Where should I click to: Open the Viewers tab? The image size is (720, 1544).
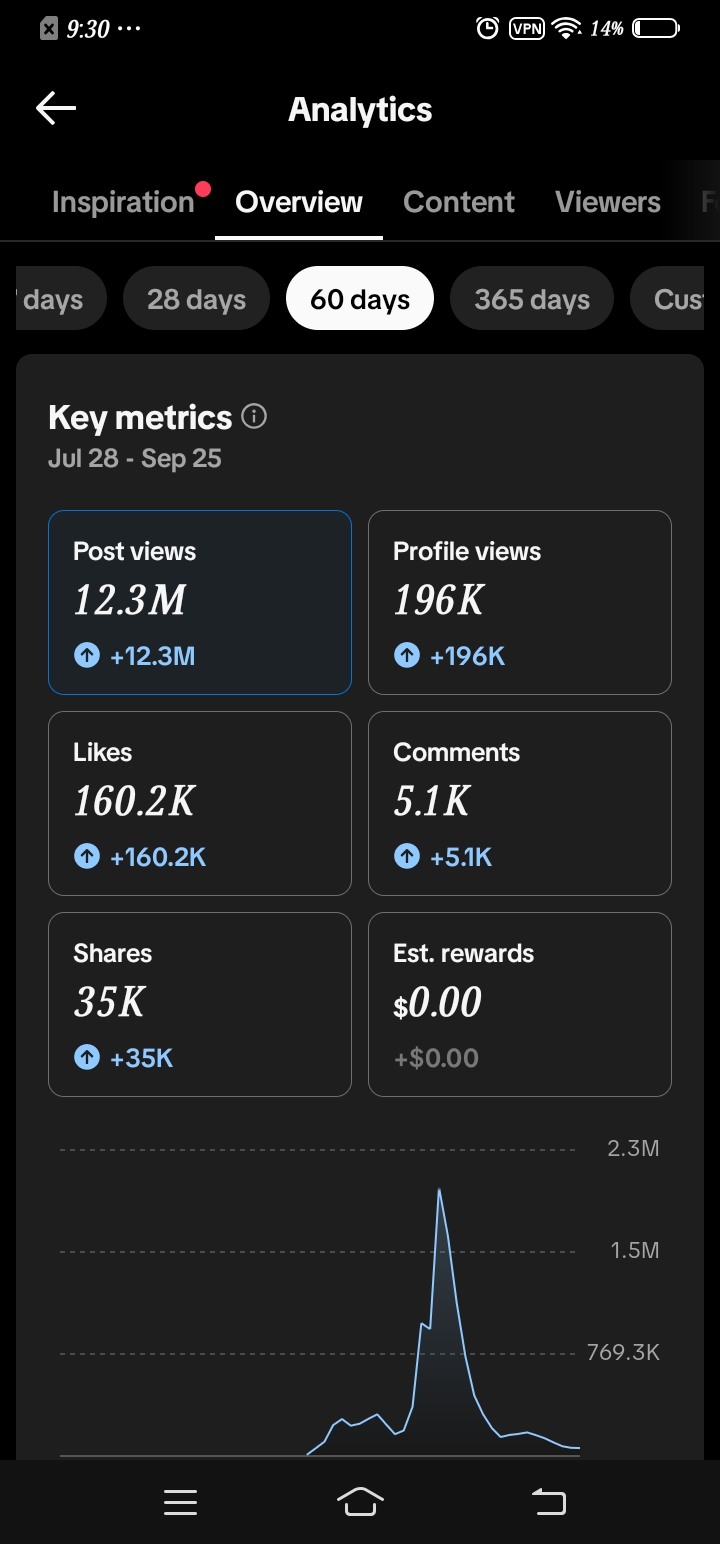click(x=608, y=202)
